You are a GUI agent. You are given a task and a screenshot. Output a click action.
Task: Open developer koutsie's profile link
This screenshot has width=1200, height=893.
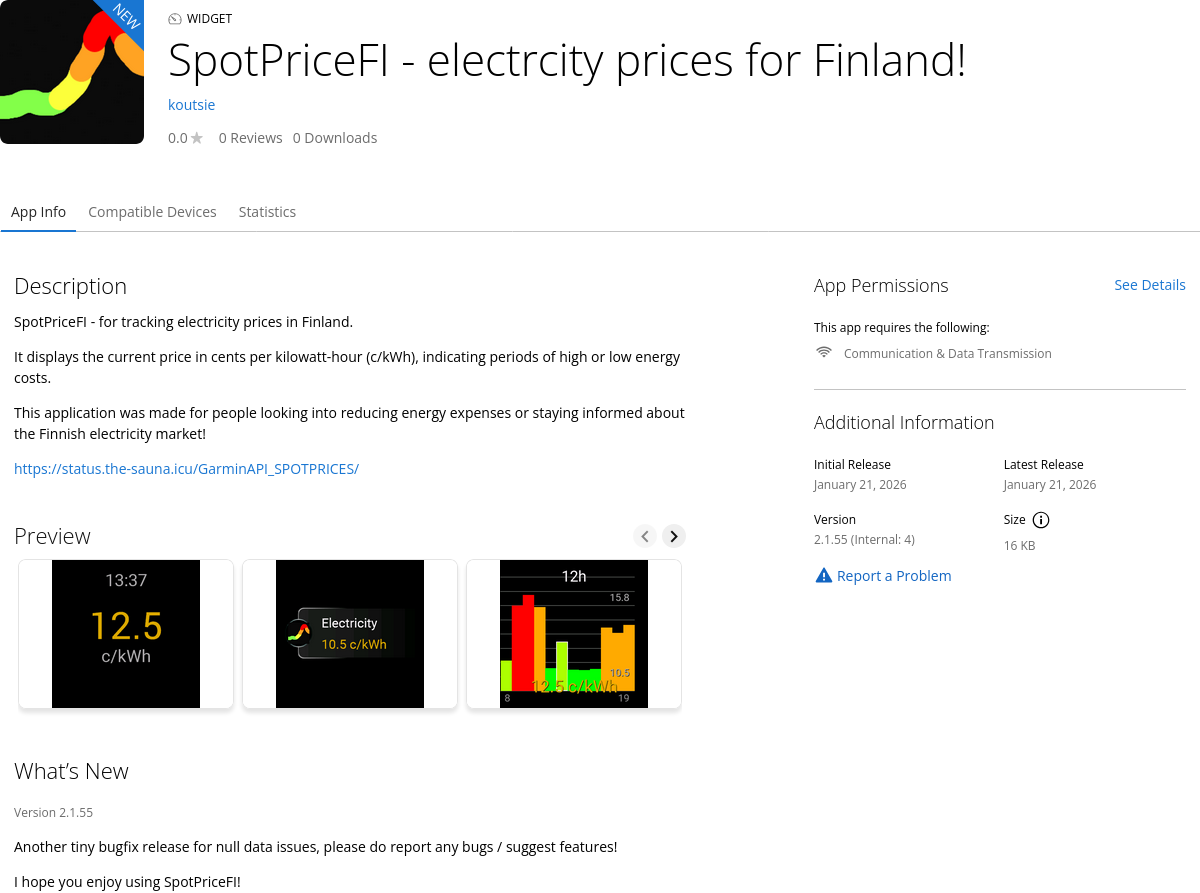coord(191,105)
